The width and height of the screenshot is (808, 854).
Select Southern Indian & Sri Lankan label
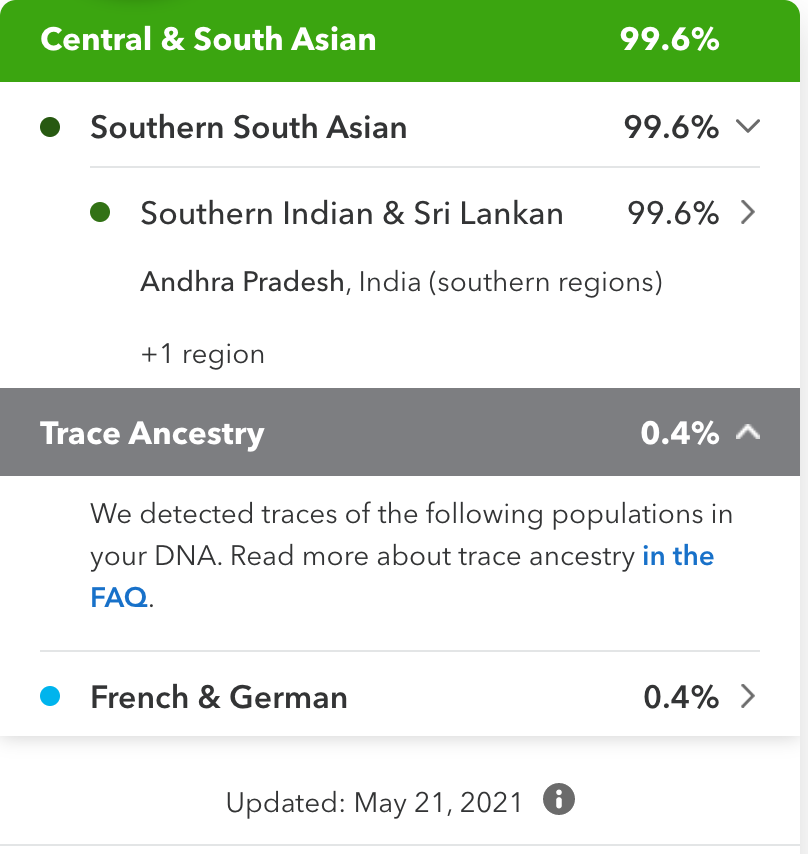click(x=351, y=214)
